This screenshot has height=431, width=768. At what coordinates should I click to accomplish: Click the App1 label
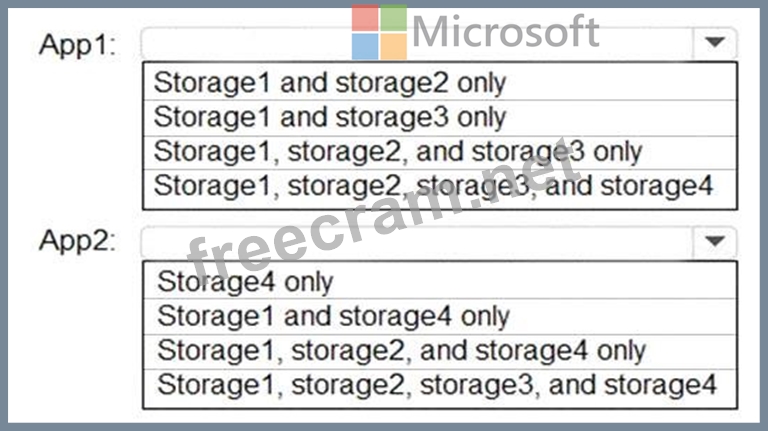point(77,46)
